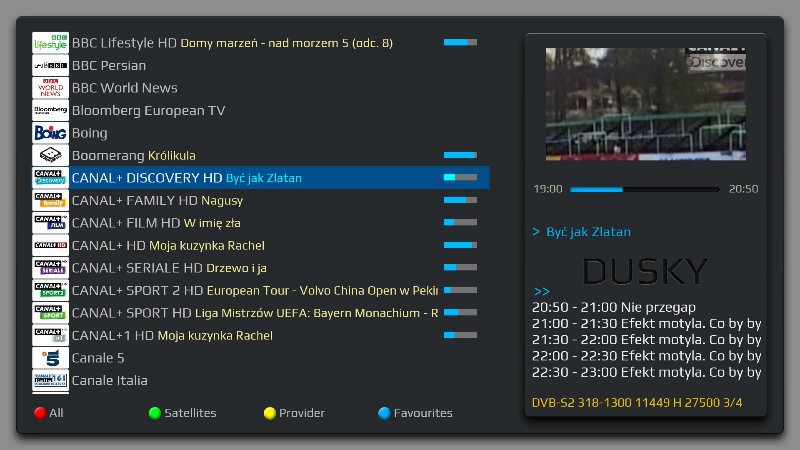The width and height of the screenshot is (800, 450).
Task: Open the 20:50 Nie przegap programme entry
Action: tap(614, 307)
